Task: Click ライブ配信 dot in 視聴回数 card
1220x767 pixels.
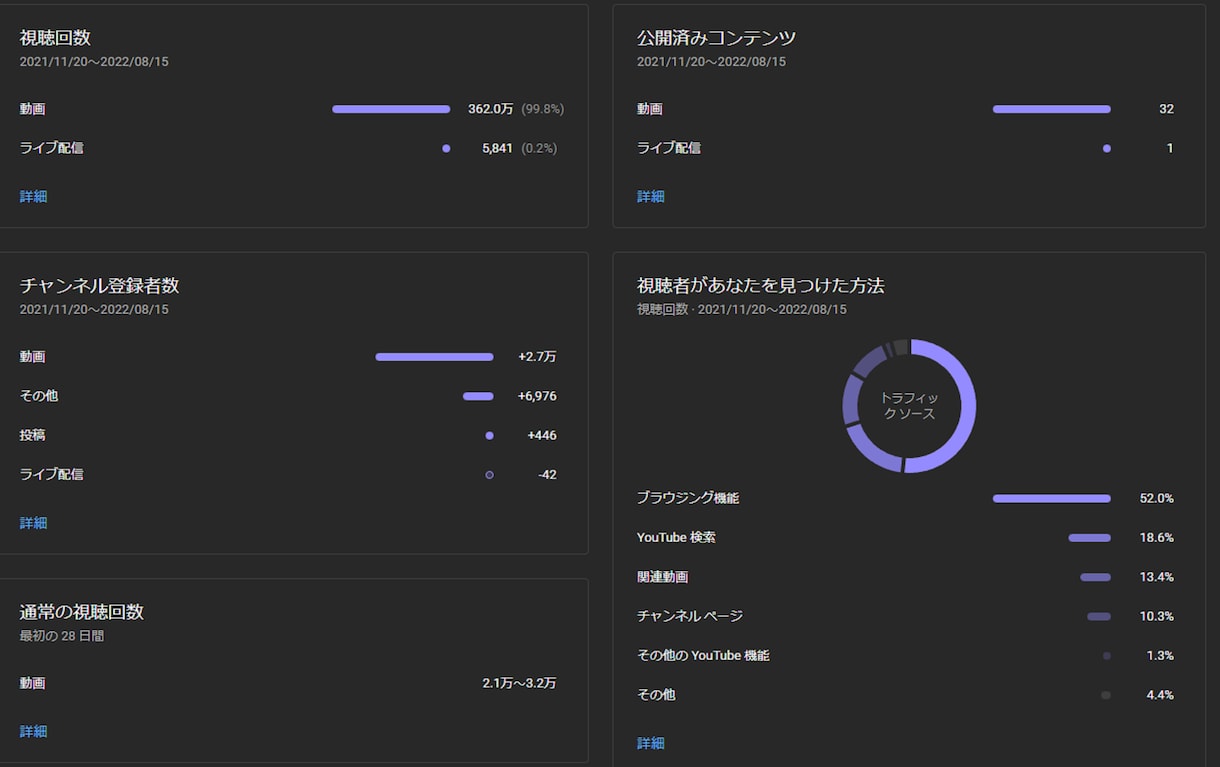Action: [x=446, y=148]
